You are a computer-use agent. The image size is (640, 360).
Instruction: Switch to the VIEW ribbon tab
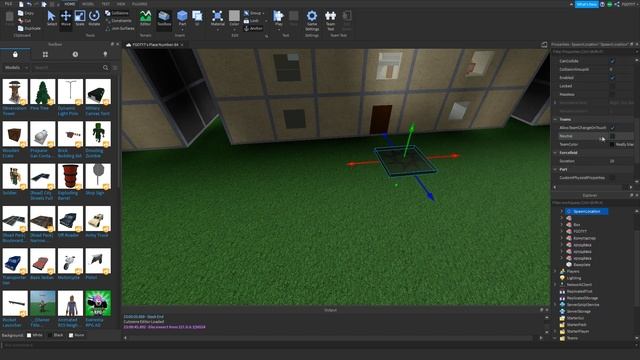[121, 4]
